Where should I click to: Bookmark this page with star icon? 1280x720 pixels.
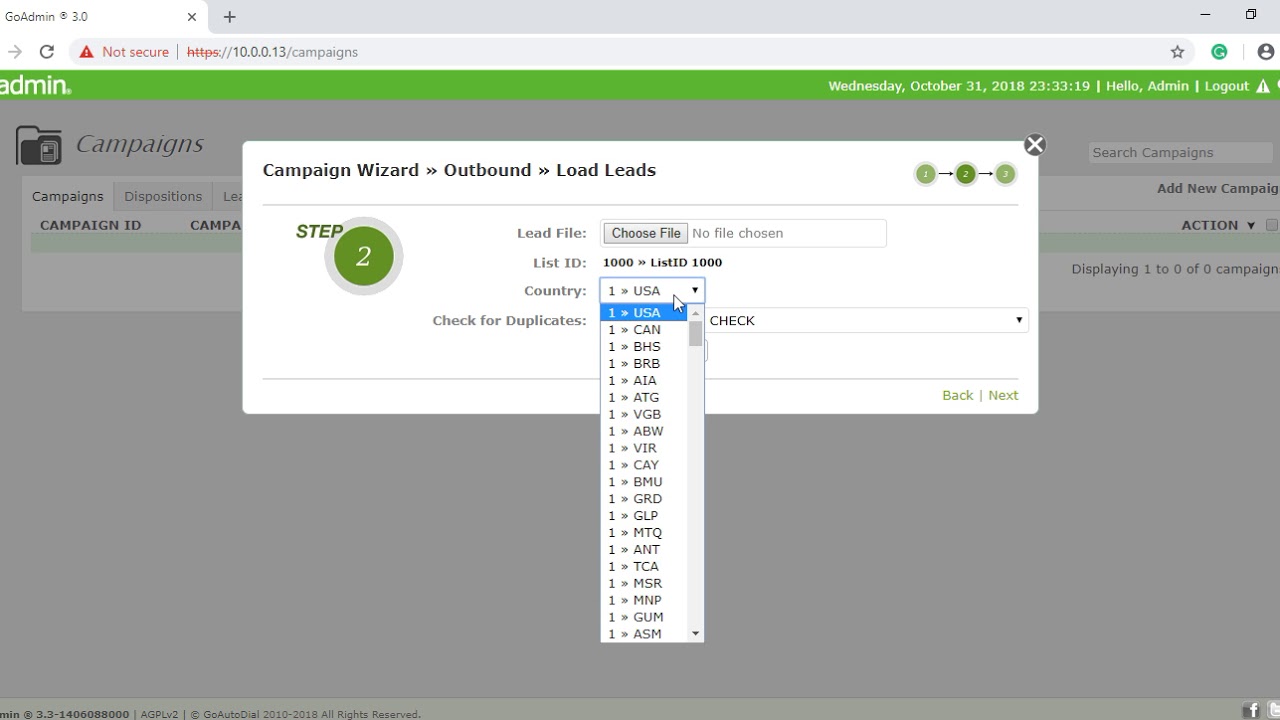pyautogui.click(x=1177, y=52)
